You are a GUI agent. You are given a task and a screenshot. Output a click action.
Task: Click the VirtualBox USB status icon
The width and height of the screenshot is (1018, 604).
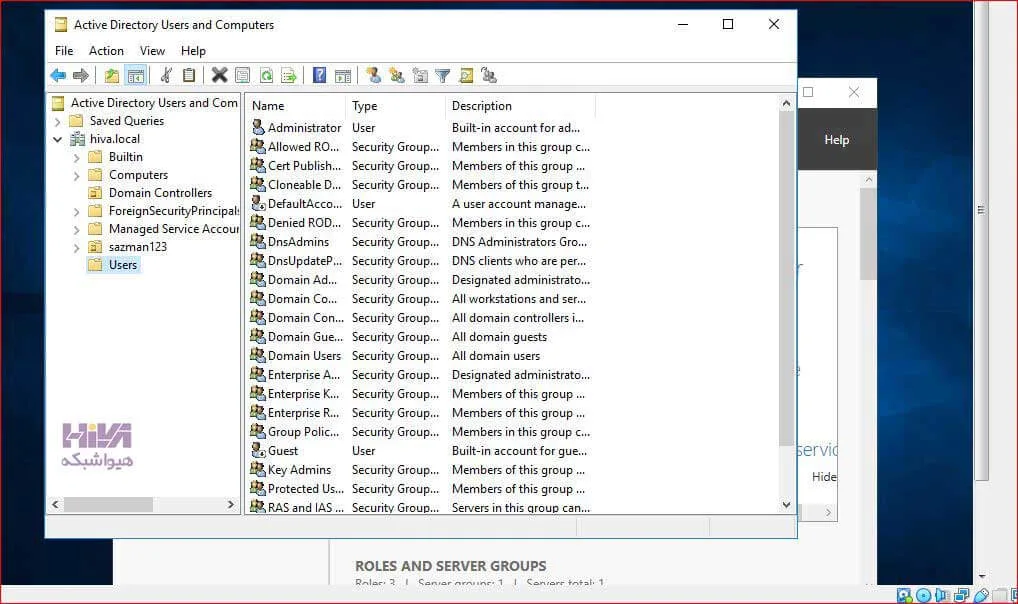pos(981,595)
